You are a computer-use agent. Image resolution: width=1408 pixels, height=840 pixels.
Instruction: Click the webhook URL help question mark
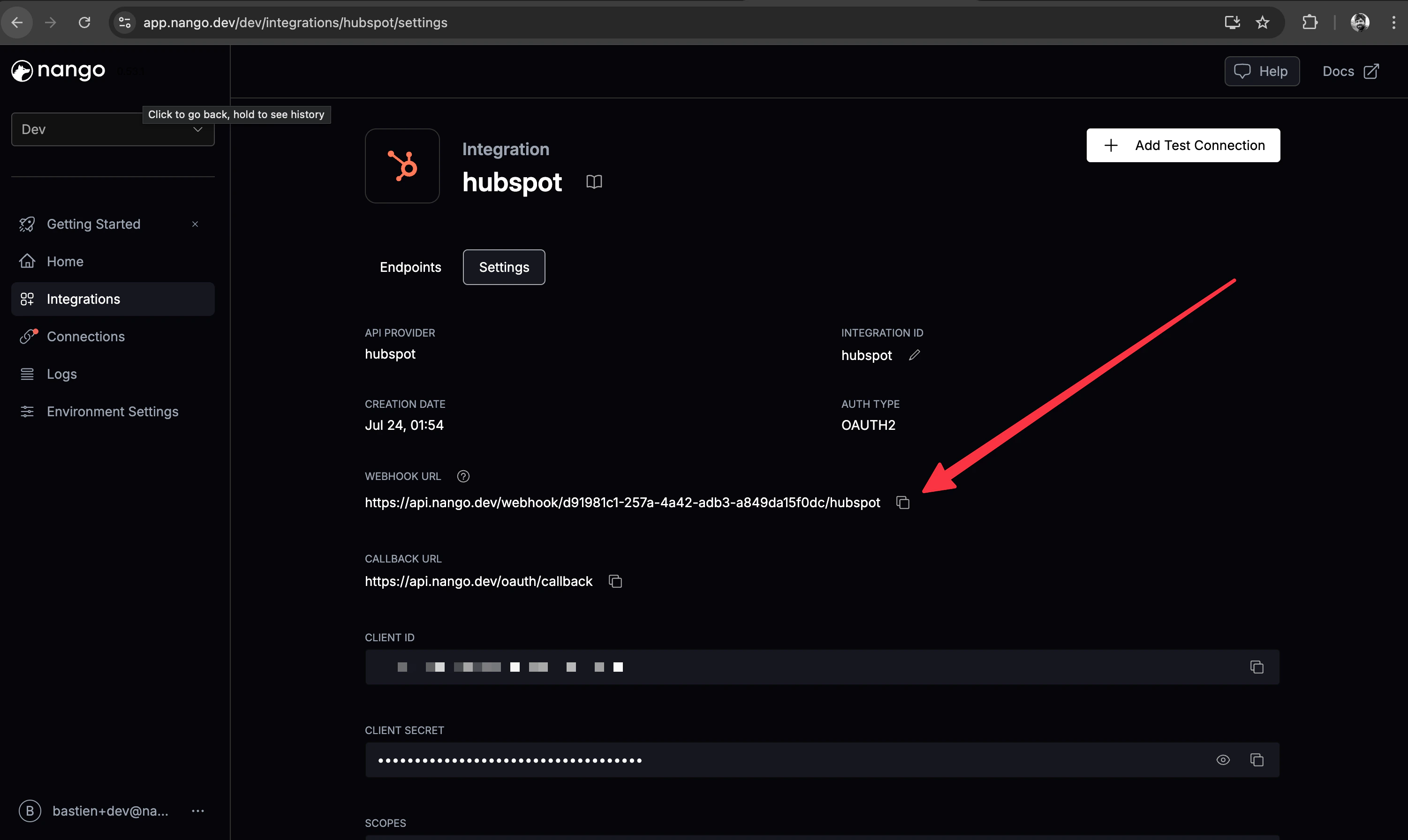463,476
